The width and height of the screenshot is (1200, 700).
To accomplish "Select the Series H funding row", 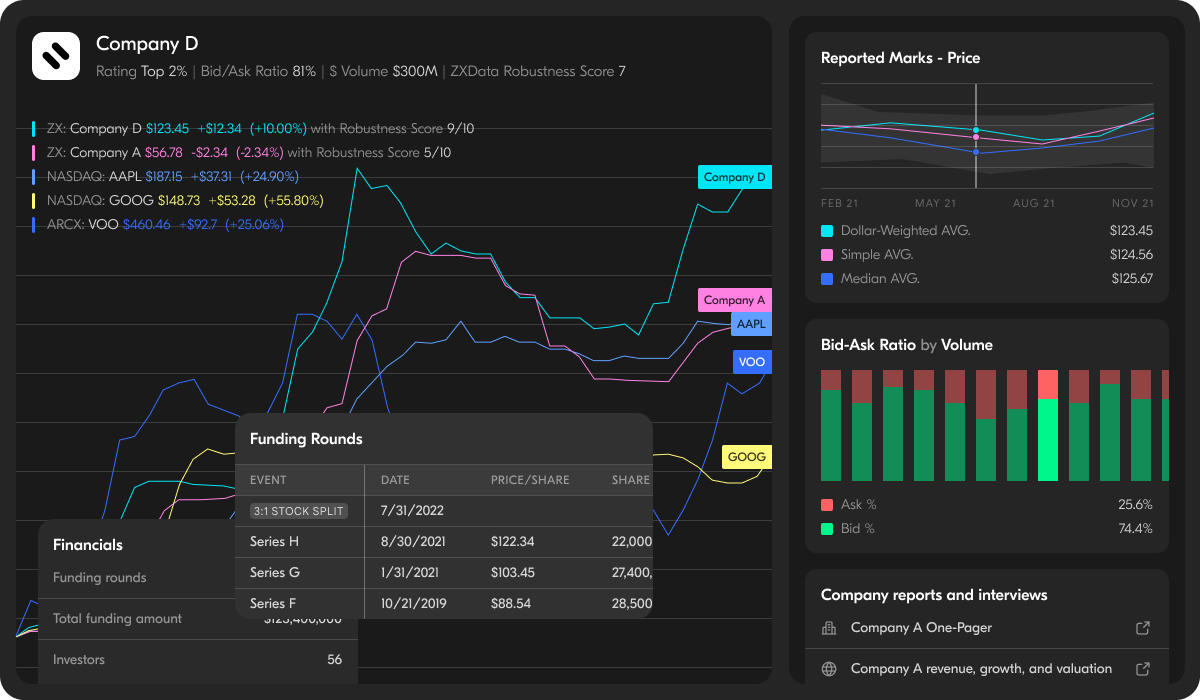I will point(443,542).
